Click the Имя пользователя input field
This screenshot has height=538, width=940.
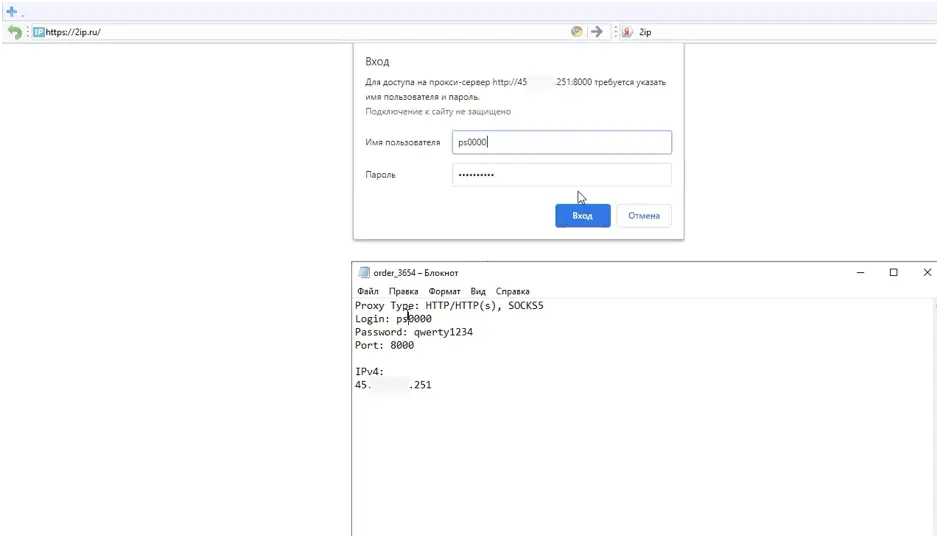(561, 142)
